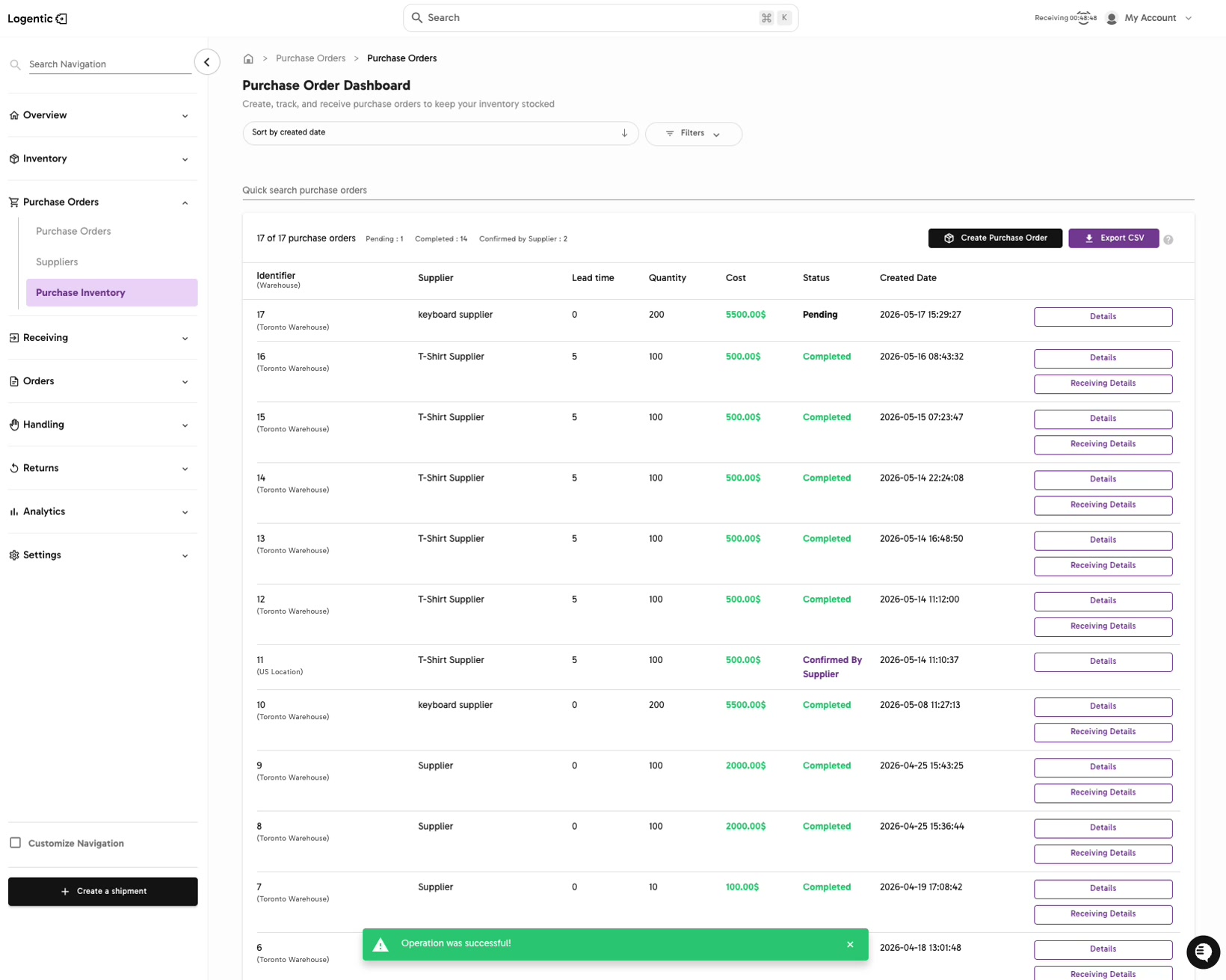Viewport: 1226px width, 980px height.
Task: Click the Receiving icon in the sidebar
Action: [14, 338]
